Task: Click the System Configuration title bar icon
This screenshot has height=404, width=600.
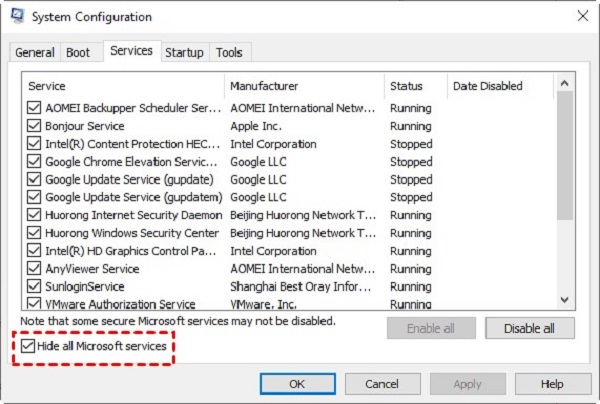Action: tap(17, 16)
